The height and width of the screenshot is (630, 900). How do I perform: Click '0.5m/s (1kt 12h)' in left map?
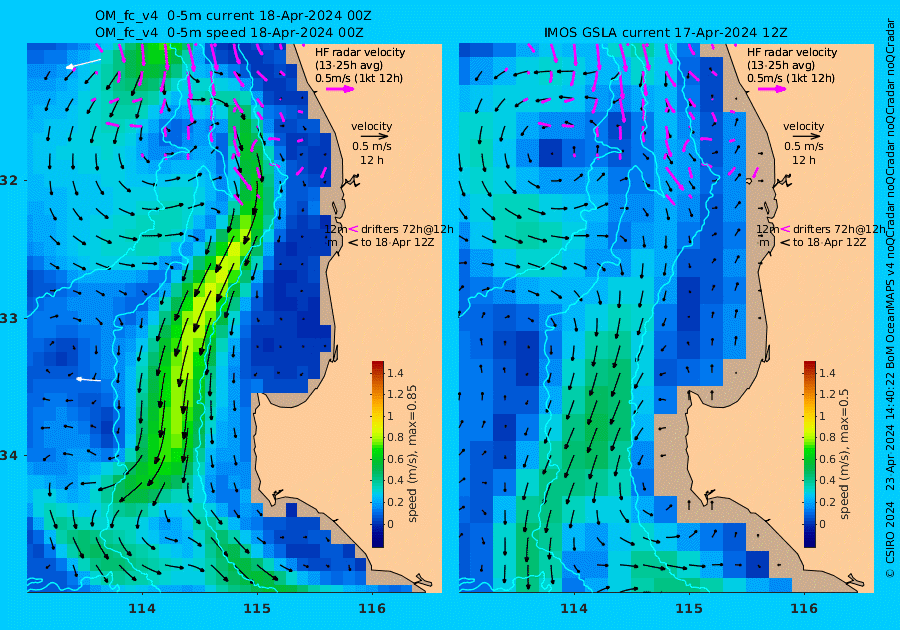[x=359, y=78]
